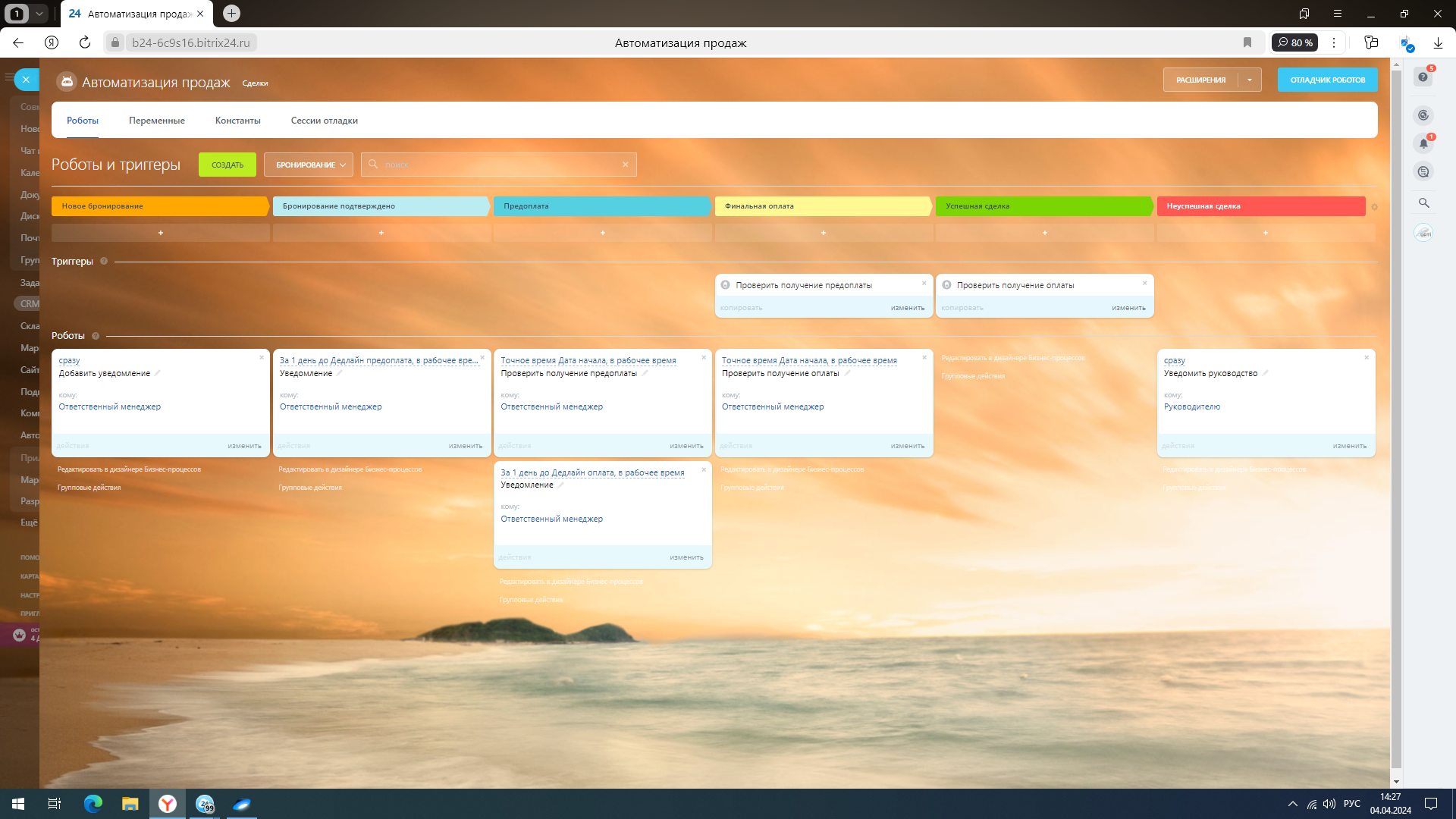Expand the Бронирование funnel dropdown
Viewport: 1456px width, 819px height.
309,165
